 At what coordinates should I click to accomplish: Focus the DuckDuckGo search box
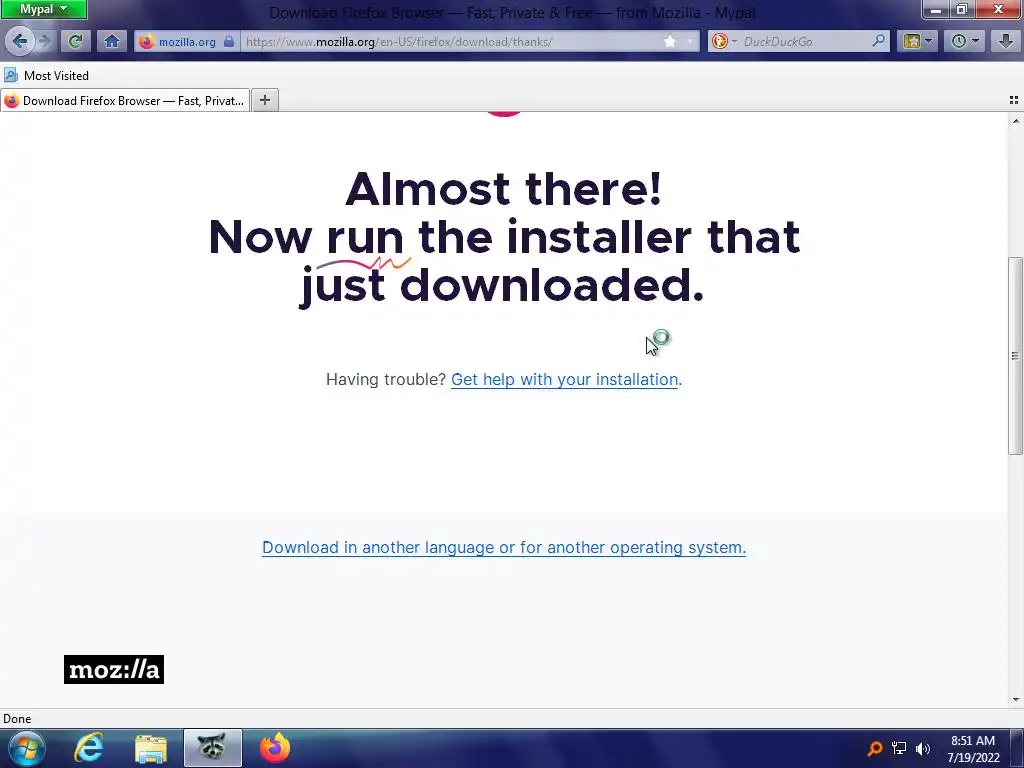[x=805, y=42]
